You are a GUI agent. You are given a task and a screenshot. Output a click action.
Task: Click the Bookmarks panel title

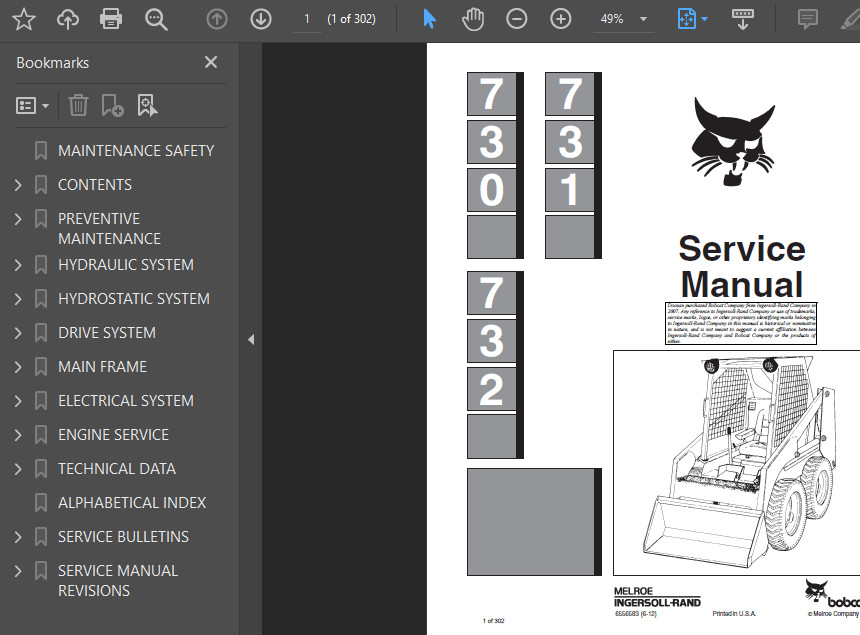click(x=53, y=63)
